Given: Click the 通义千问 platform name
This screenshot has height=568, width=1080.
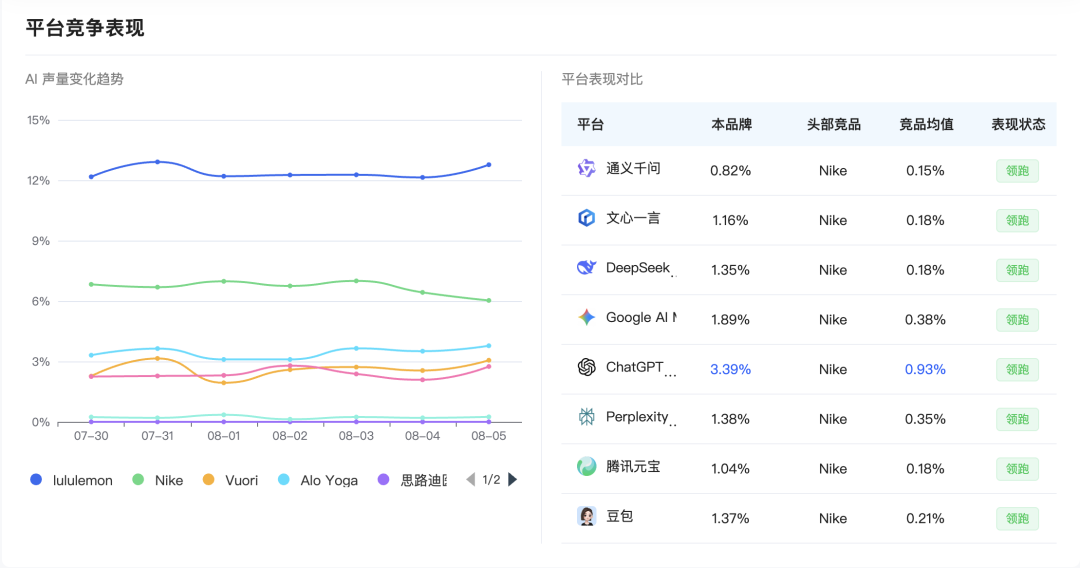Looking at the screenshot, I should tap(633, 168).
